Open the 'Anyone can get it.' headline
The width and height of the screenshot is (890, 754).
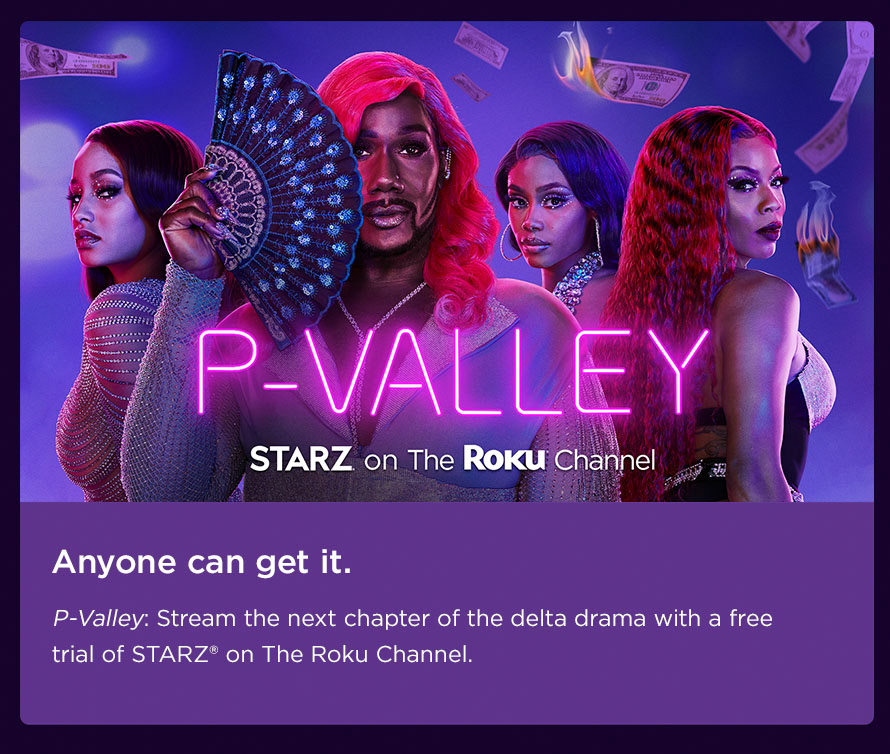(202, 562)
